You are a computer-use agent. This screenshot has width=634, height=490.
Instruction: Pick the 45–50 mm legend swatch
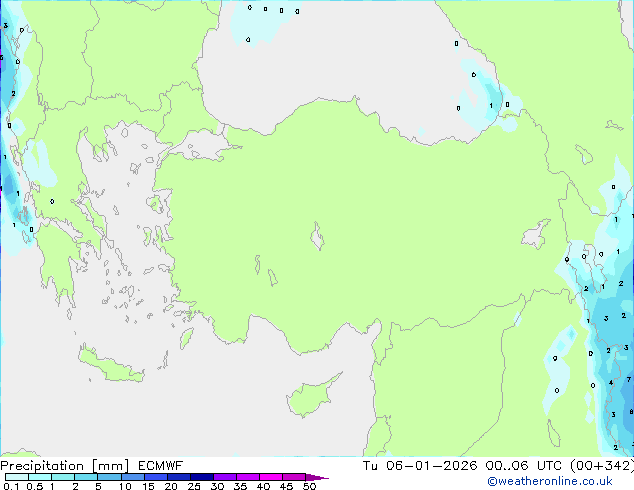pyautogui.click(x=294, y=477)
